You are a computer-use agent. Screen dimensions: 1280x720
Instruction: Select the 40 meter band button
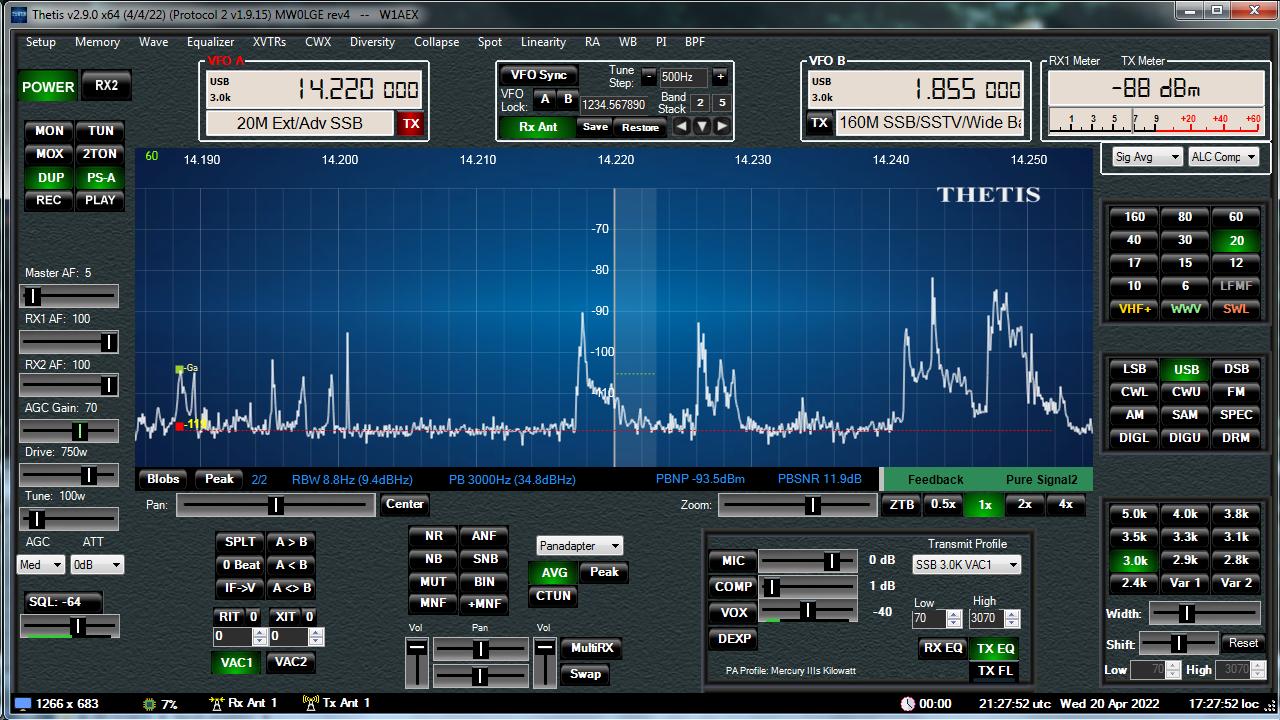point(1134,240)
